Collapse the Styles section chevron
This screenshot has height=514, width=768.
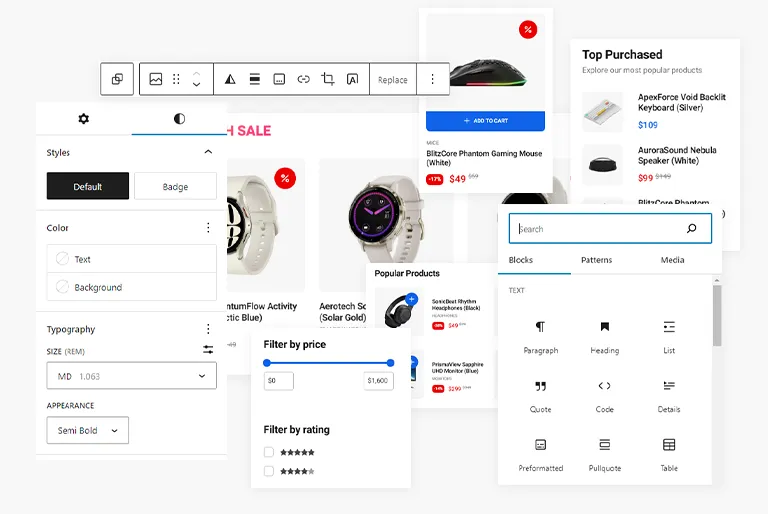coord(208,153)
